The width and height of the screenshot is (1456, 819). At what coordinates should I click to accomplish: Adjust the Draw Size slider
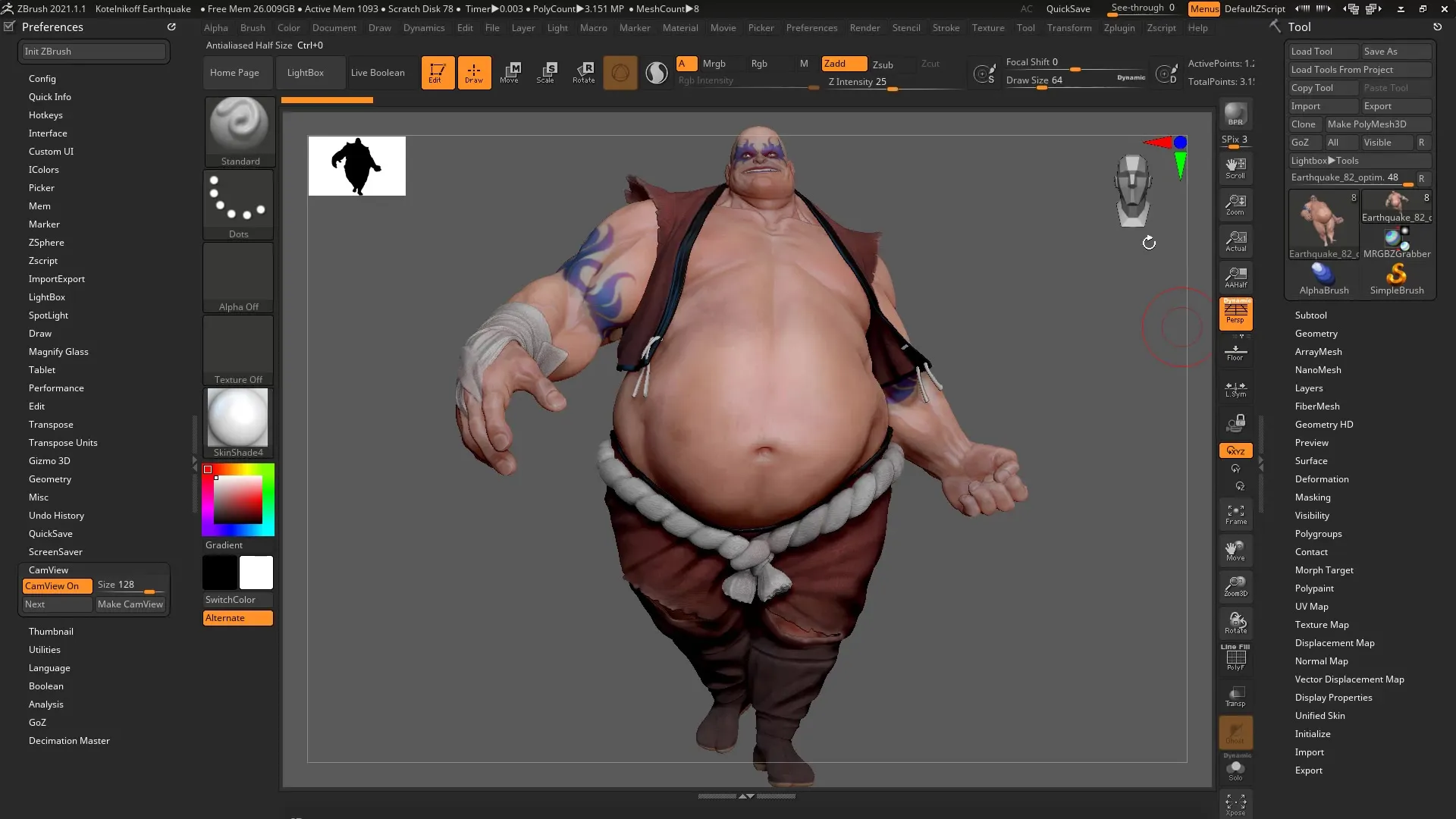tap(1075, 80)
